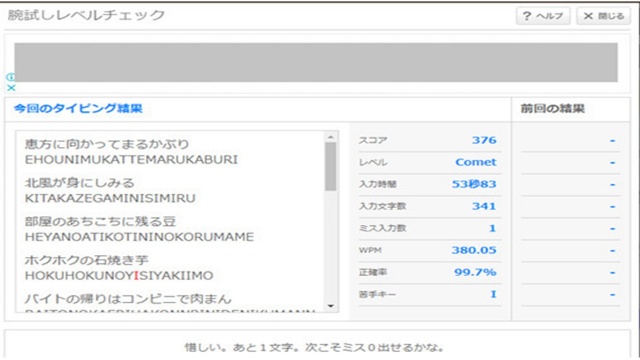Image resolution: width=640 pixels, height=360 pixels.
Task: Click the スコア label
Action: click(373, 140)
